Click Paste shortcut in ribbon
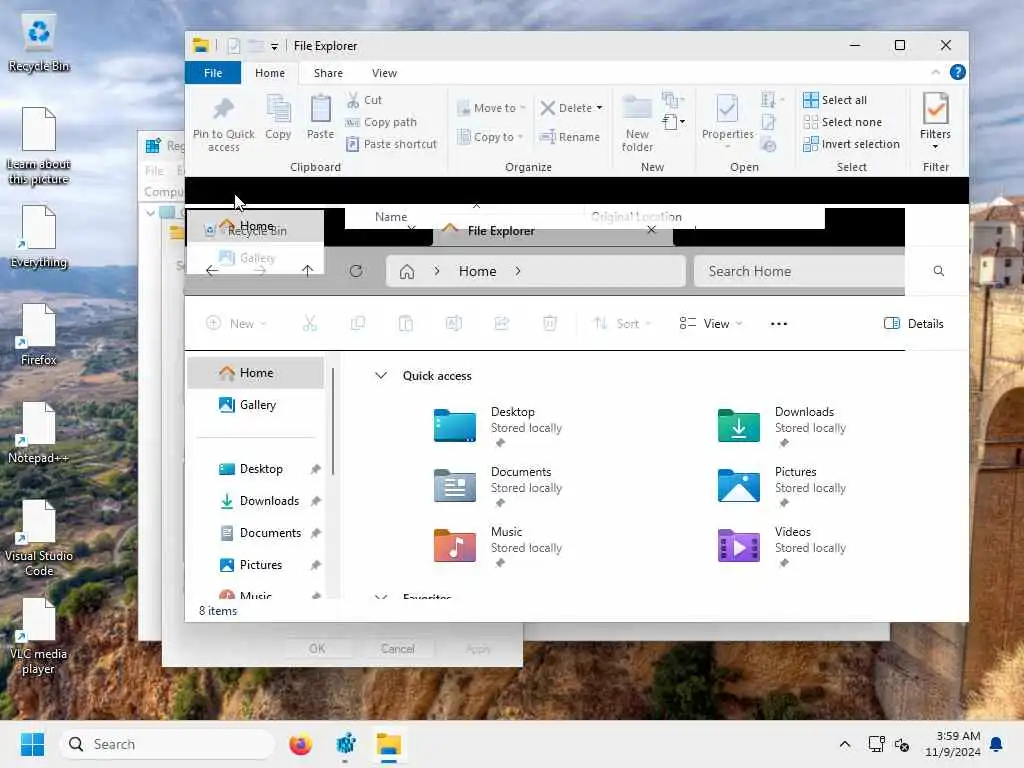Viewport: 1024px width, 768px height. [391, 144]
